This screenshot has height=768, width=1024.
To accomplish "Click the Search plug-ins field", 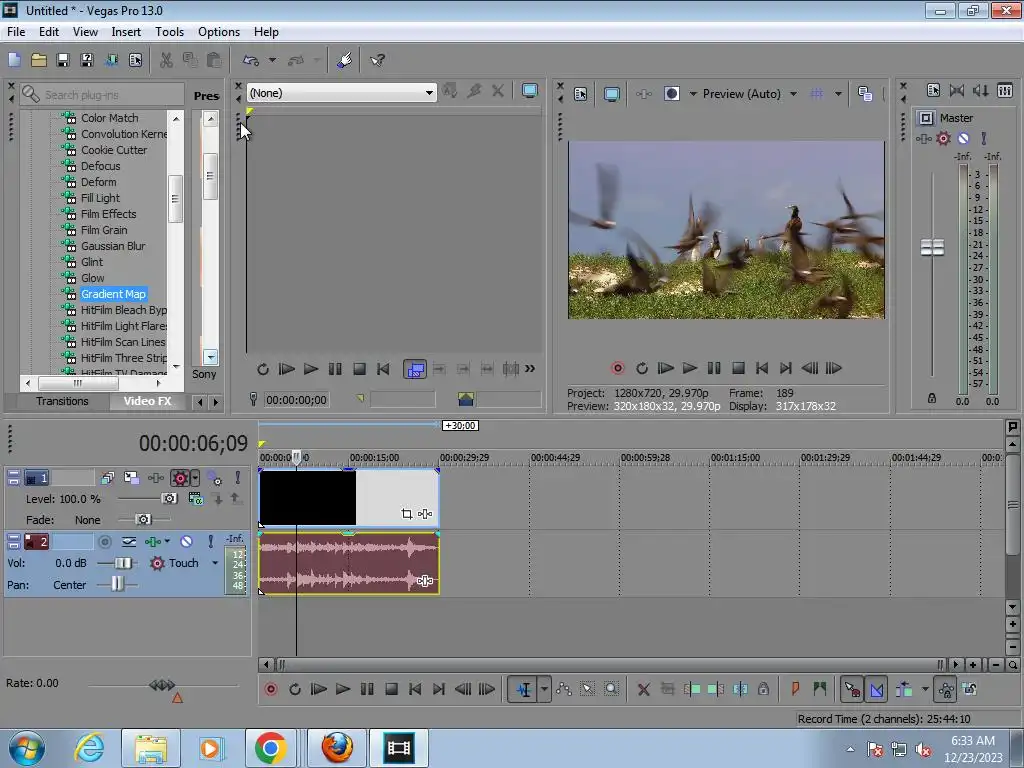I will click(101, 95).
